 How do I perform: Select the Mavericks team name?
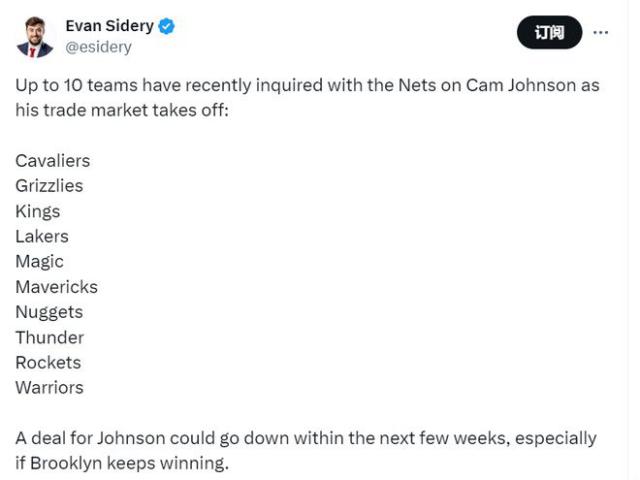(x=56, y=287)
